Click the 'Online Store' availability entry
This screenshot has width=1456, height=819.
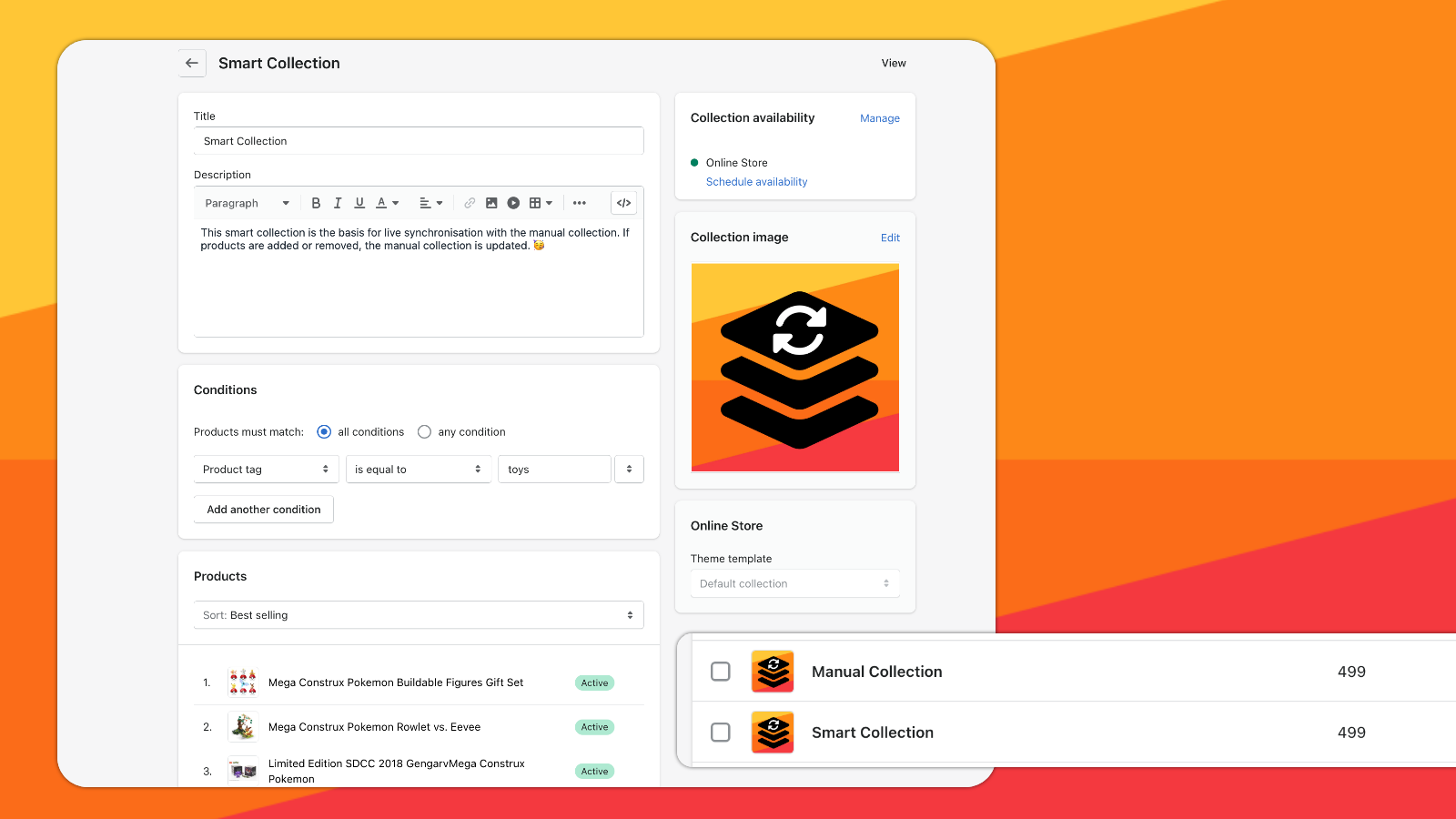point(736,163)
